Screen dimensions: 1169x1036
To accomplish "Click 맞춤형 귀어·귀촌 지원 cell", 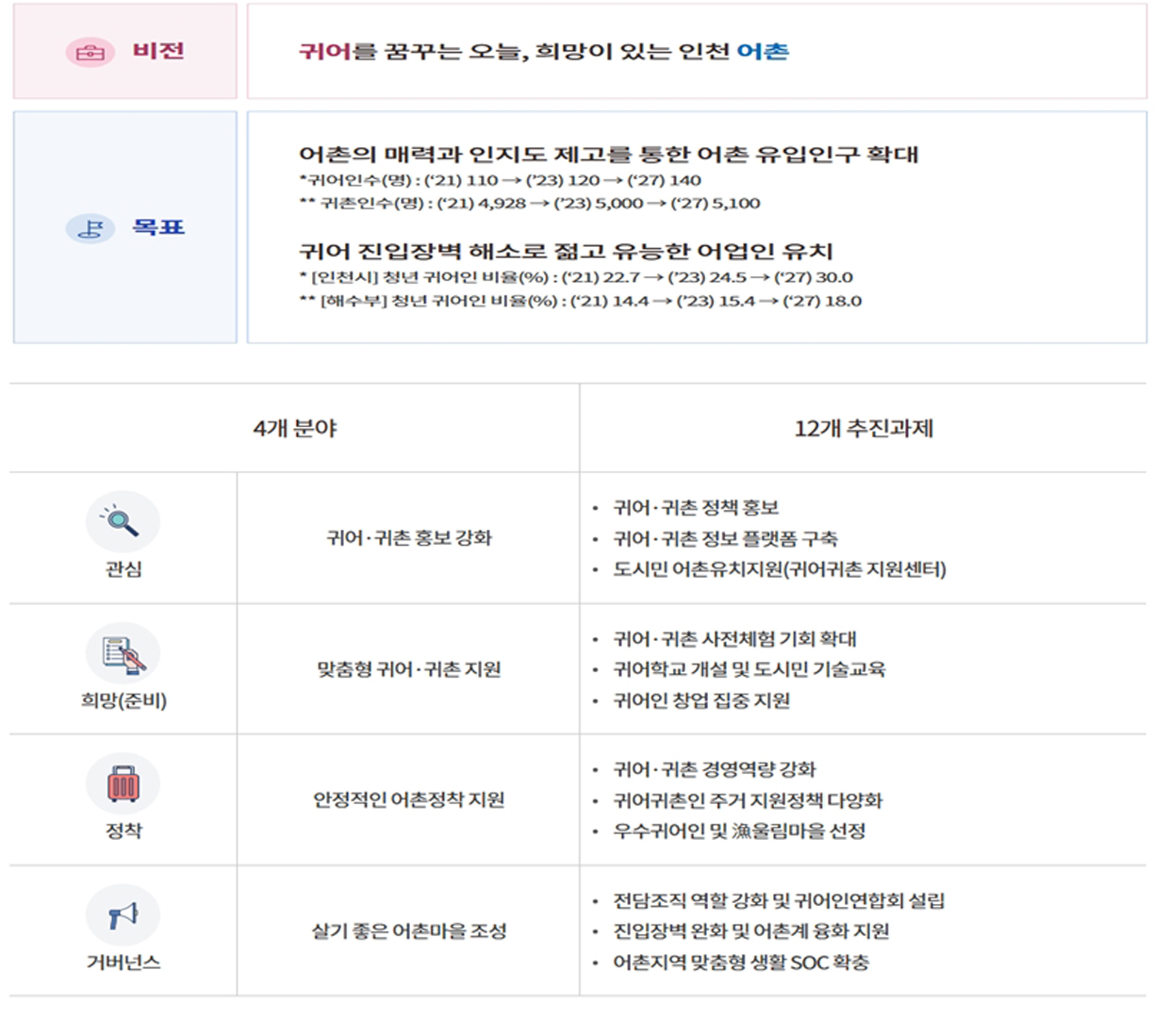I will click(408, 669).
